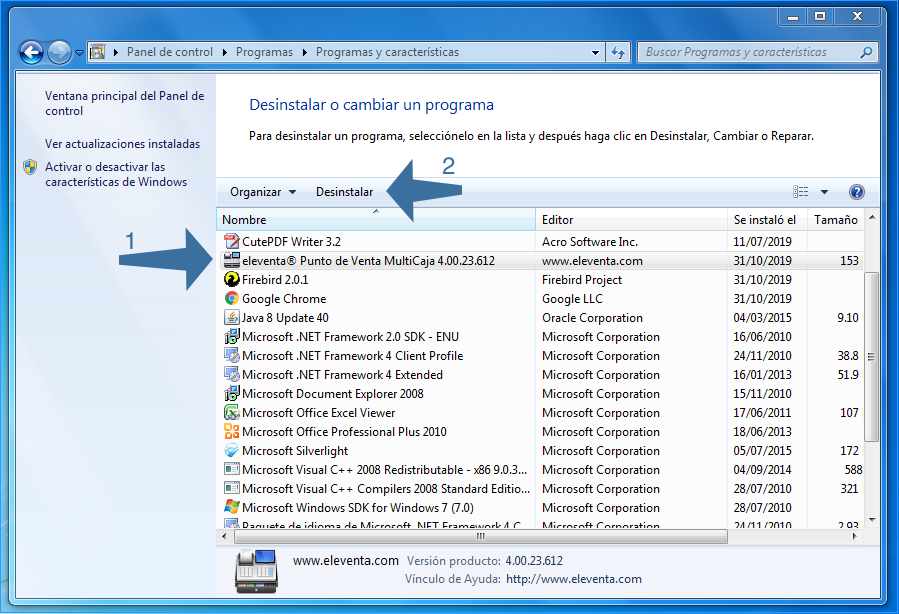899x614 pixels.
Task: Click size value 588
Action: tap(853, 470)
